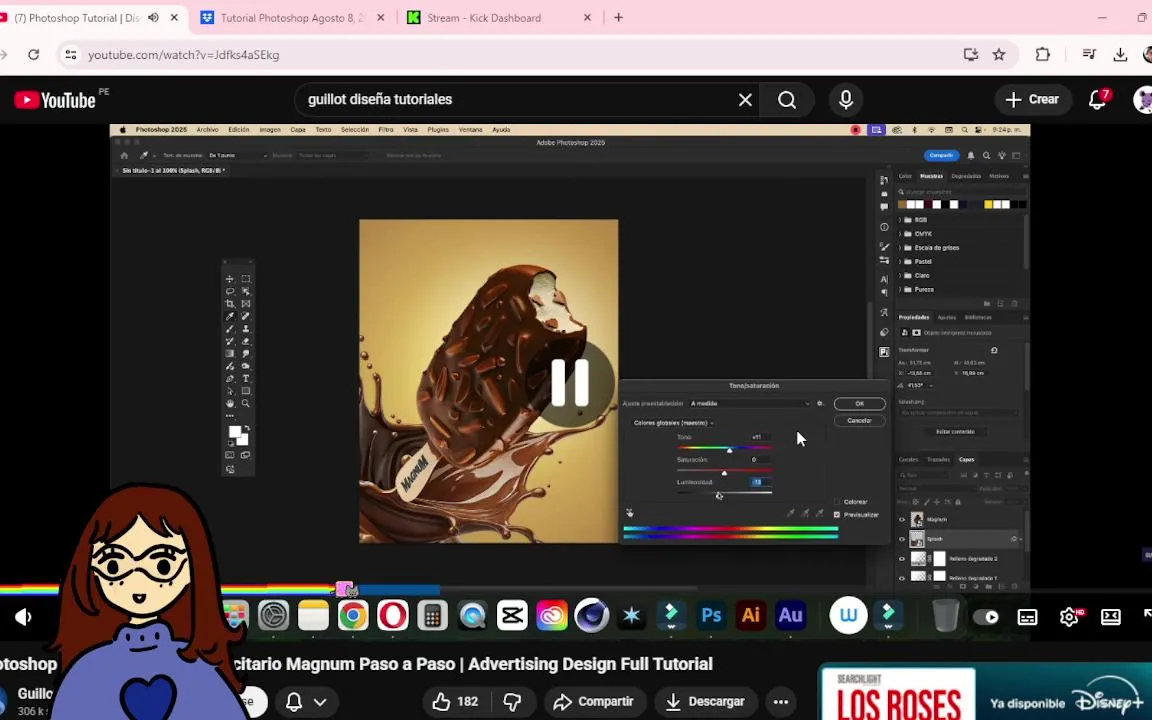Expand the Pastel swatch folder
Viewport: 1152px width, 720px height.
900,262
